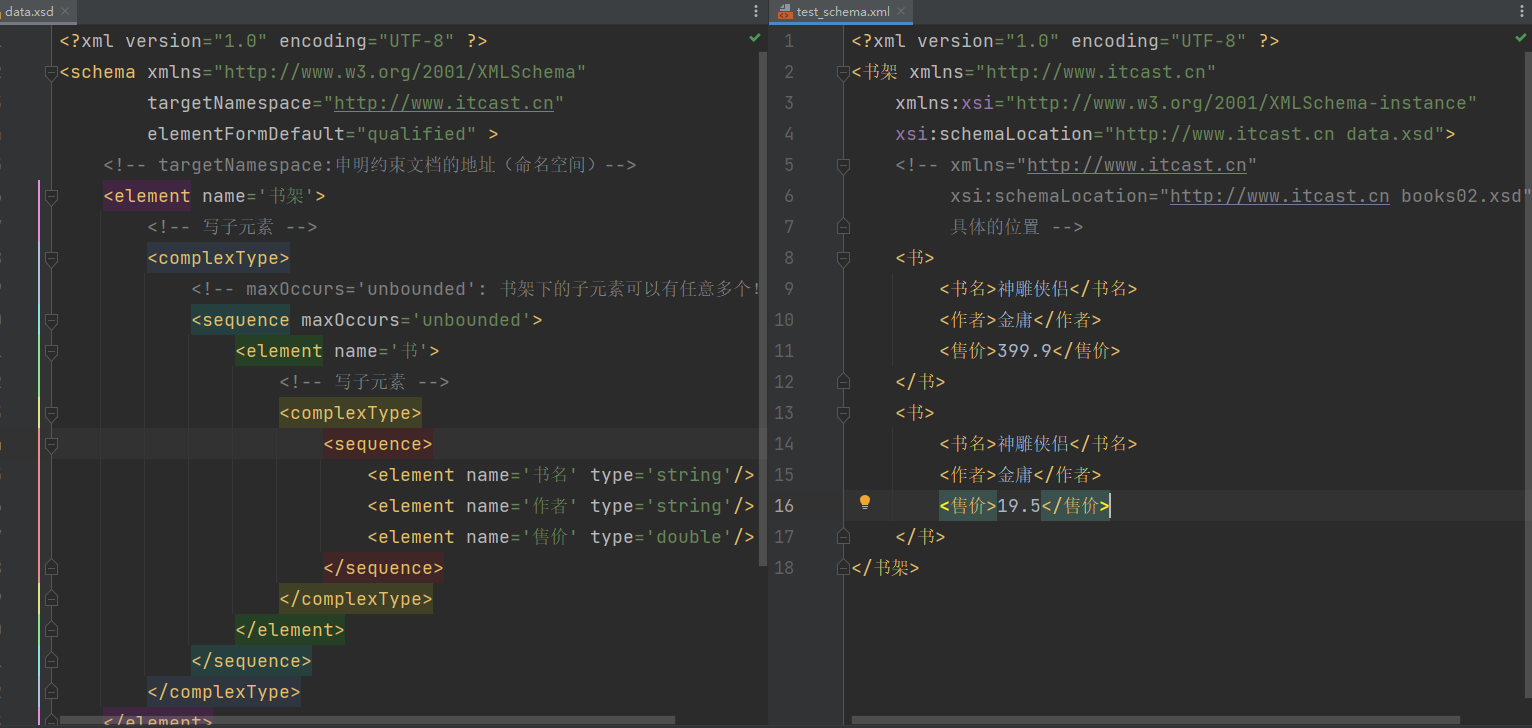Image resolution: width=1532 pixels, height=728 pixels.
Task: Switch to the test_schema.xml tab
Action: point(843,12)
